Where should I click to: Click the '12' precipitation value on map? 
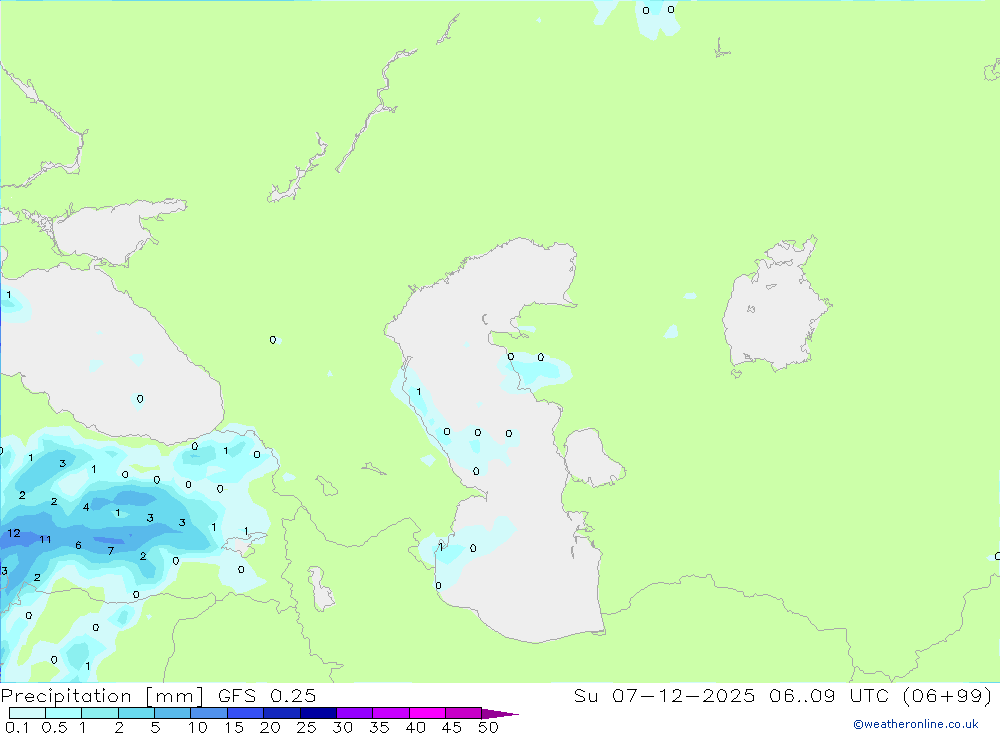click(13, 533)
